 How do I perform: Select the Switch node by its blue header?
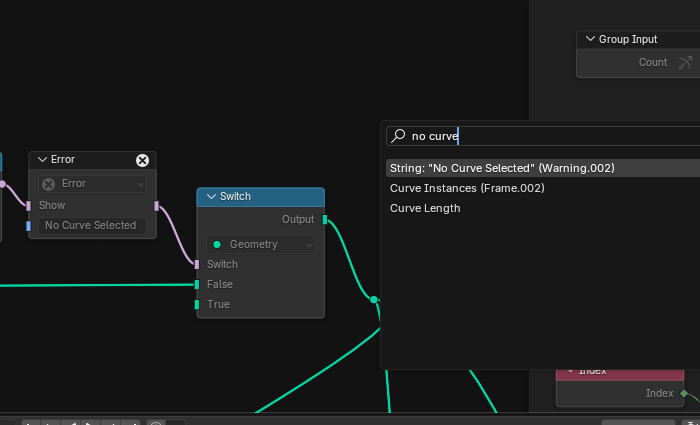[261, 197]
